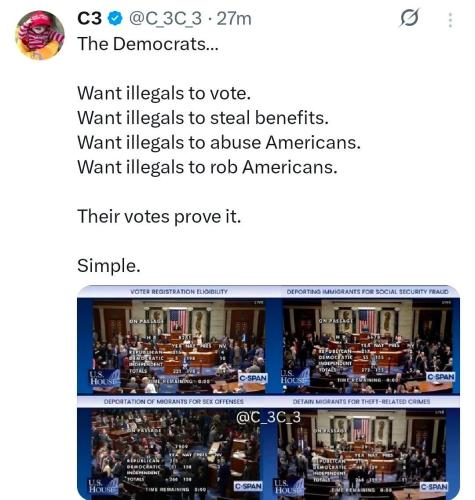Open the @C_3C_3 handle next to the name
475x500 pixels.
tap(165, 19)
